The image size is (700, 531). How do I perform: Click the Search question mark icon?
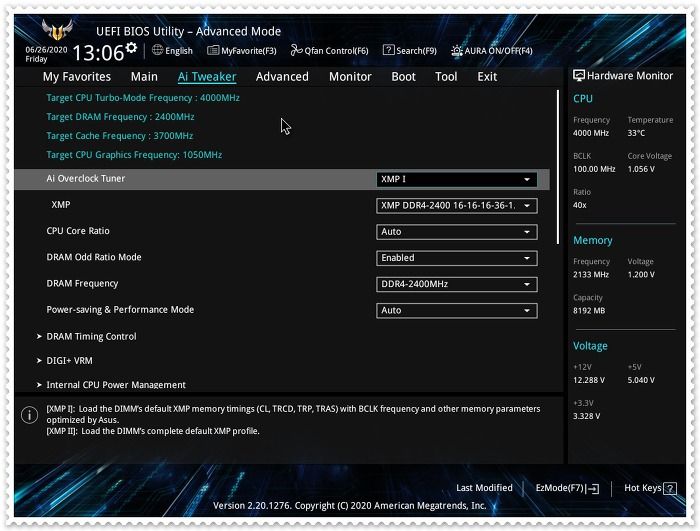[388, 50]
